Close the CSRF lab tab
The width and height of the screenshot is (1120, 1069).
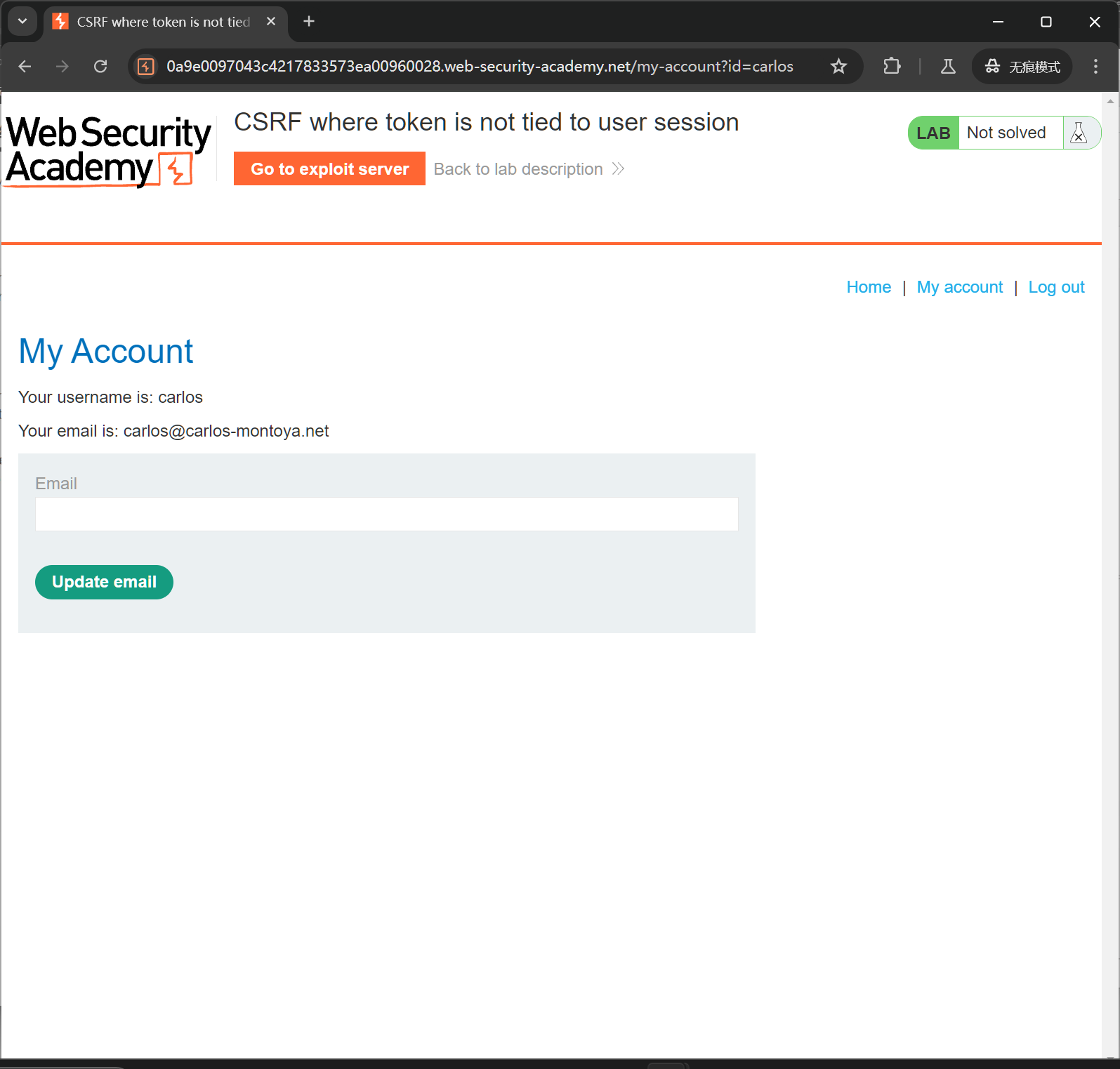click(271, 22)
